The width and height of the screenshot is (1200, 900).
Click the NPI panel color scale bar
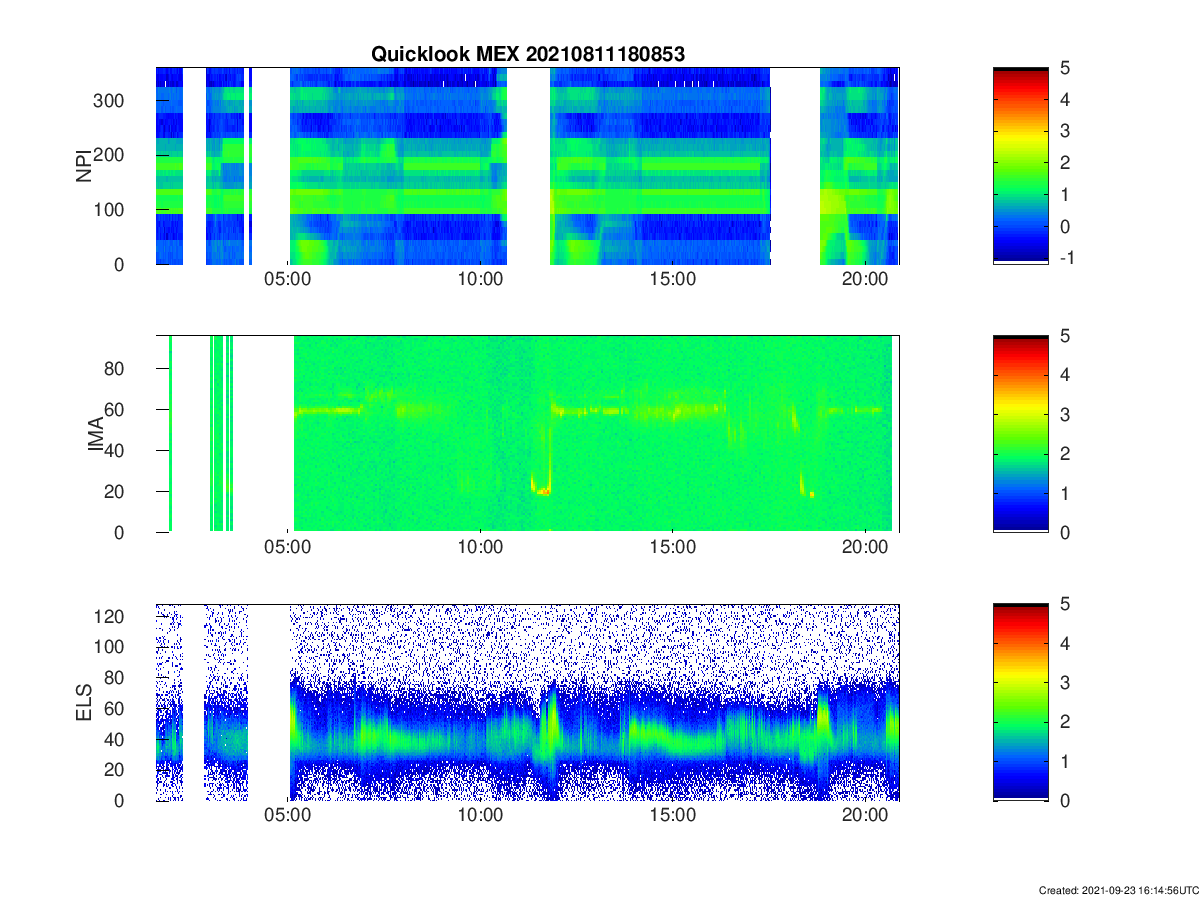[1020, 165]
